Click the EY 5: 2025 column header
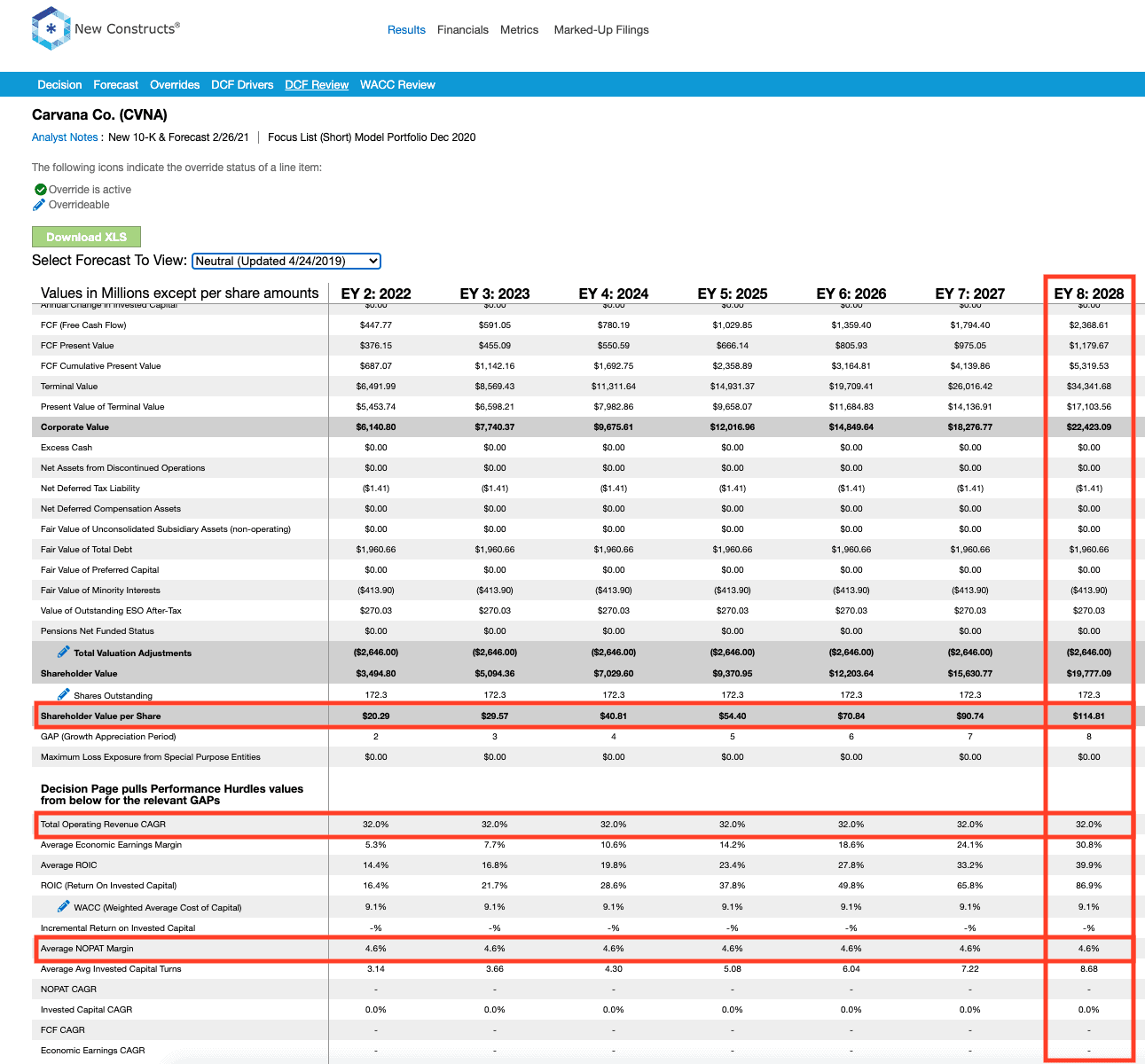 733,293
